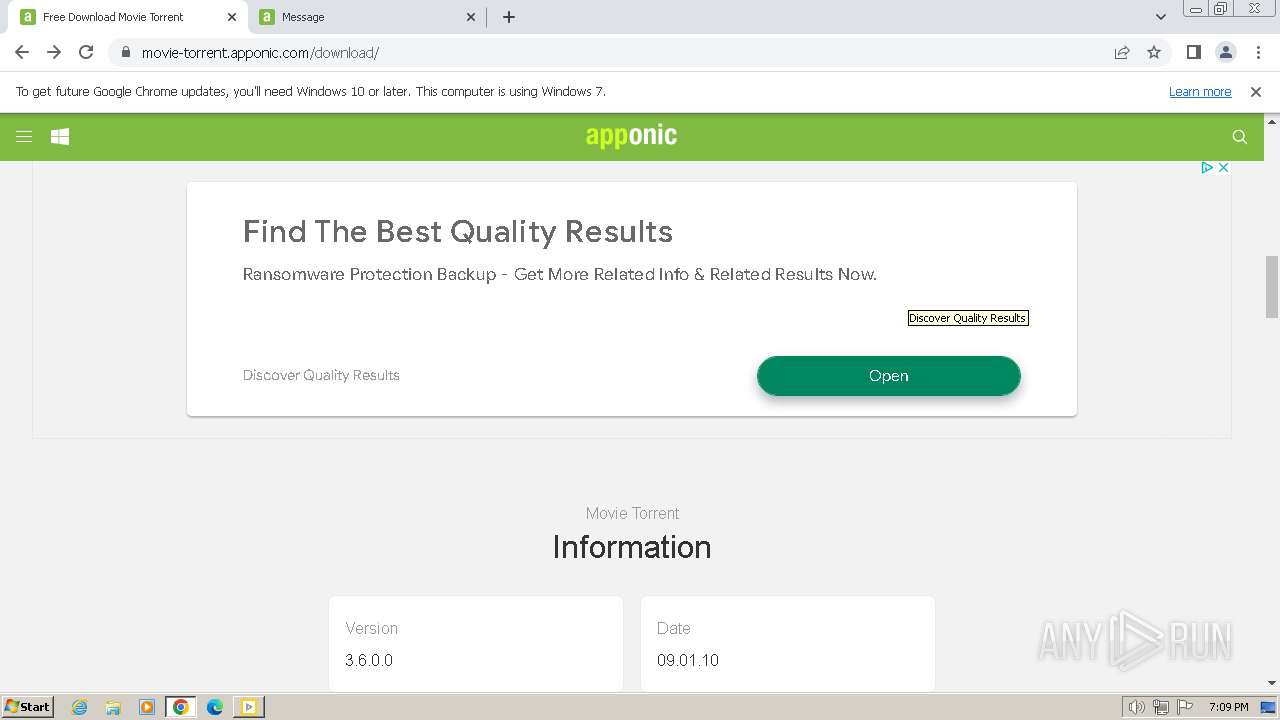View site information via the padlock icon
The height and width of the screenshot is (720, 1280).
(x=125, y=53)
